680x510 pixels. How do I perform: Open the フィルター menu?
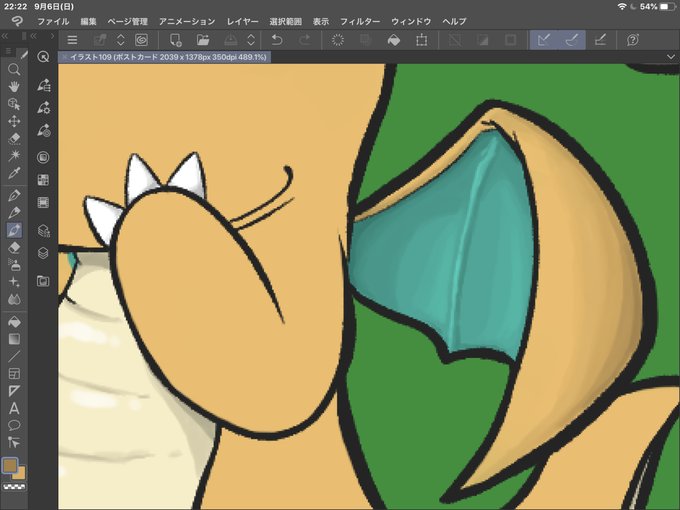[x=360, y=21]
